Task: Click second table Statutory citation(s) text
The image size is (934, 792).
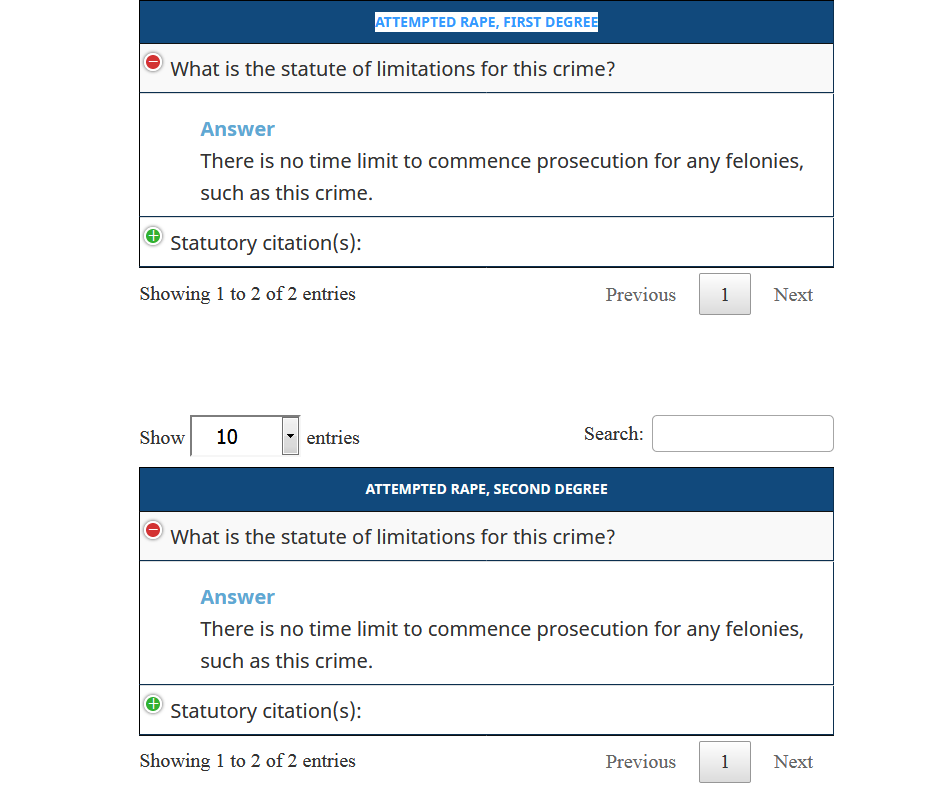Action: click(x=266, y=711)
